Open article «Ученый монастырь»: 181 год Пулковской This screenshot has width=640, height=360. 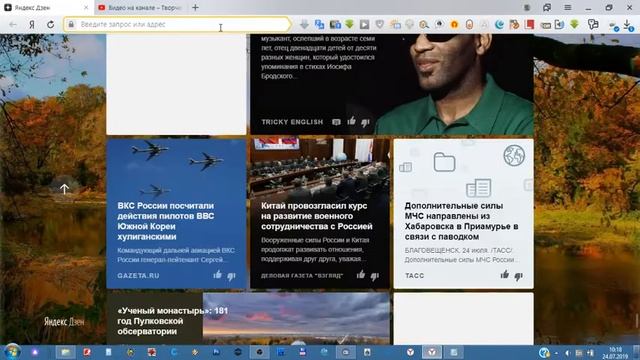pyautogui.click(x=172, y=321)
